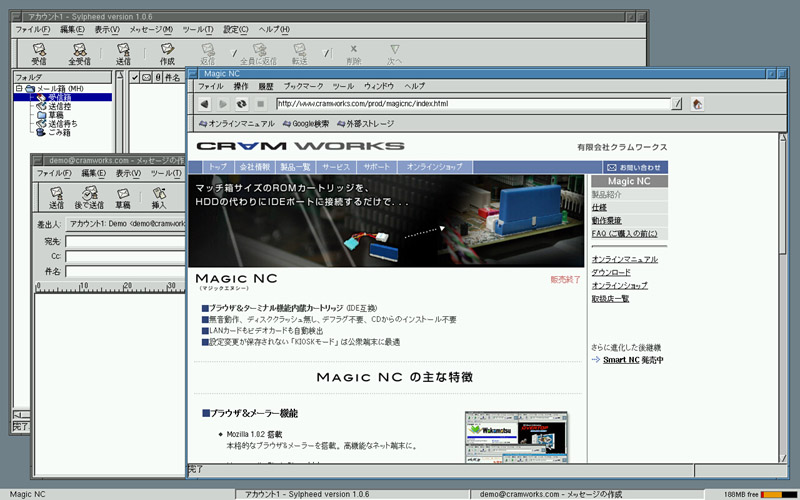Open the 外部ストレージ bookmark
The image size is (800, 500).
(x=366, y=123)
